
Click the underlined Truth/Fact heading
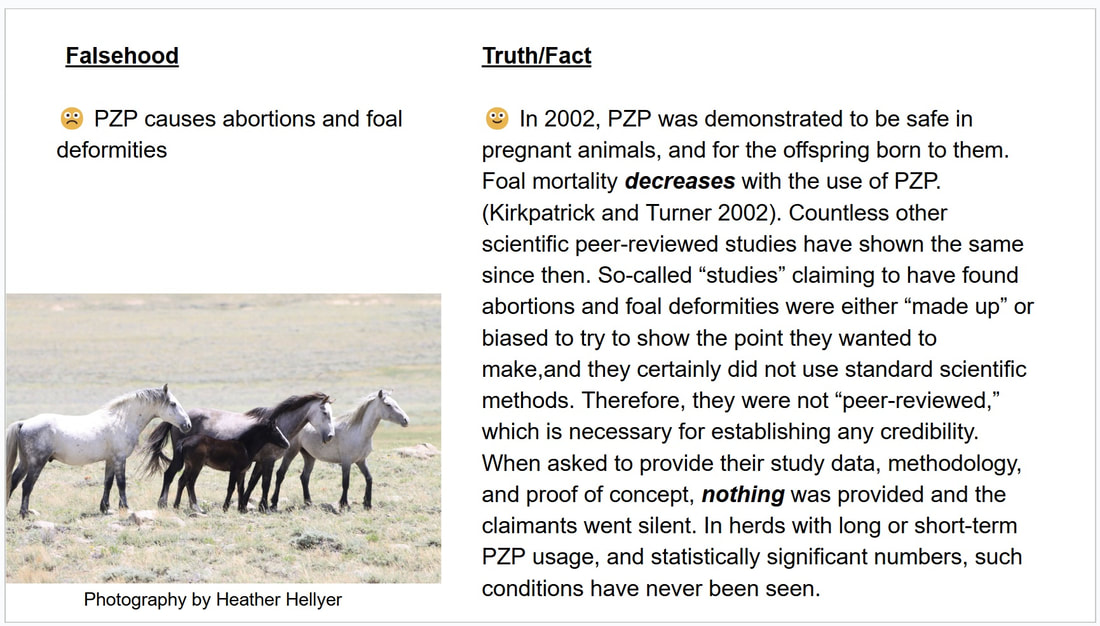[x=537, y=55]
